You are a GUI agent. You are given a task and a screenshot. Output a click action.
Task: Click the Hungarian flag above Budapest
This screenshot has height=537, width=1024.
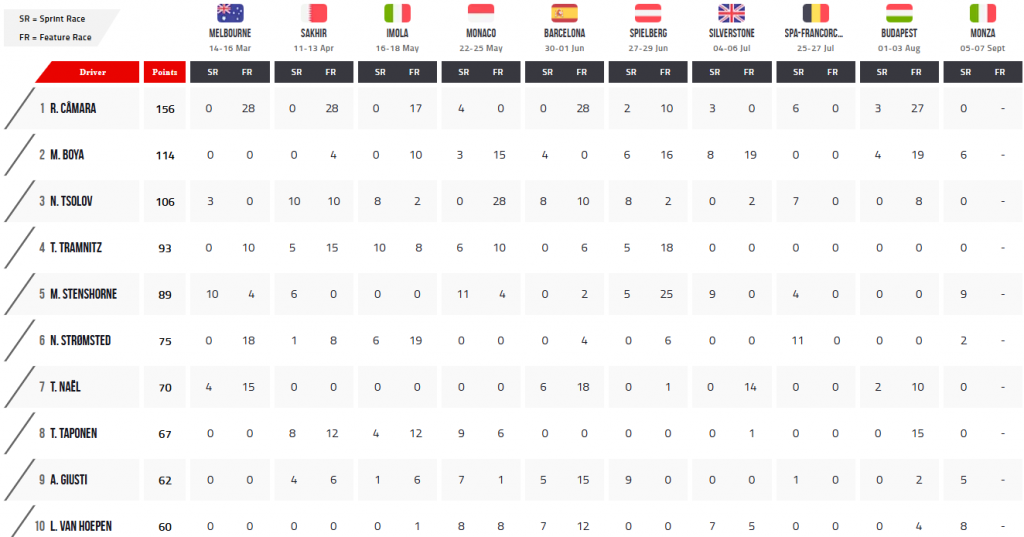point(899,13)
